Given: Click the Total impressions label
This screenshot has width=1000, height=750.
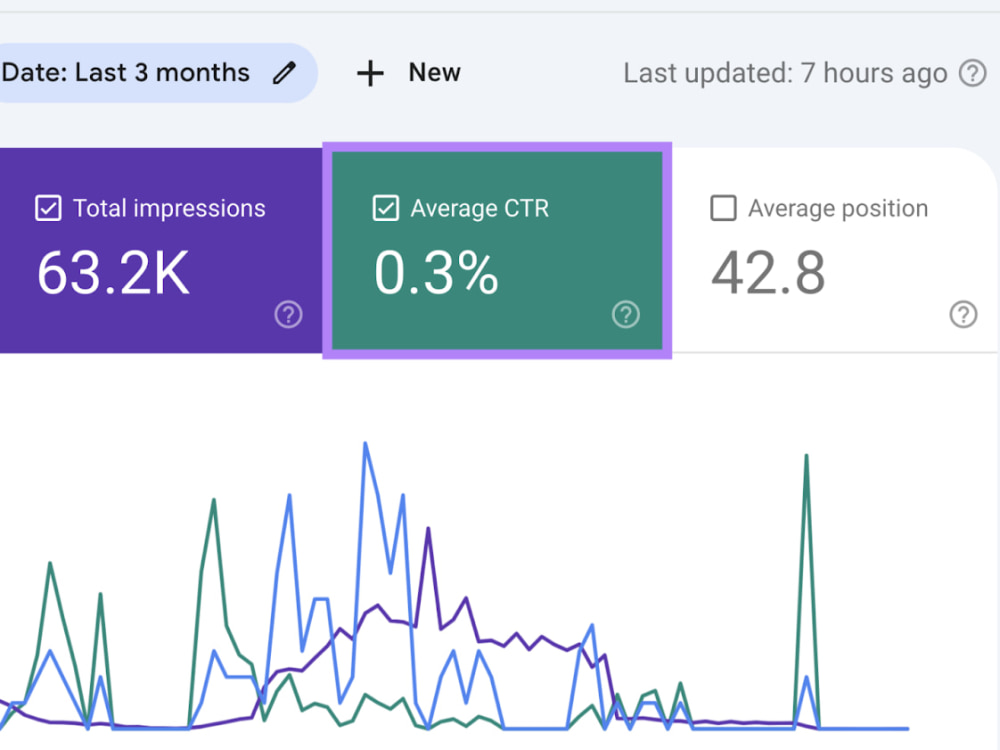Looking at the screenshot, I should click(x=169, y=208).
